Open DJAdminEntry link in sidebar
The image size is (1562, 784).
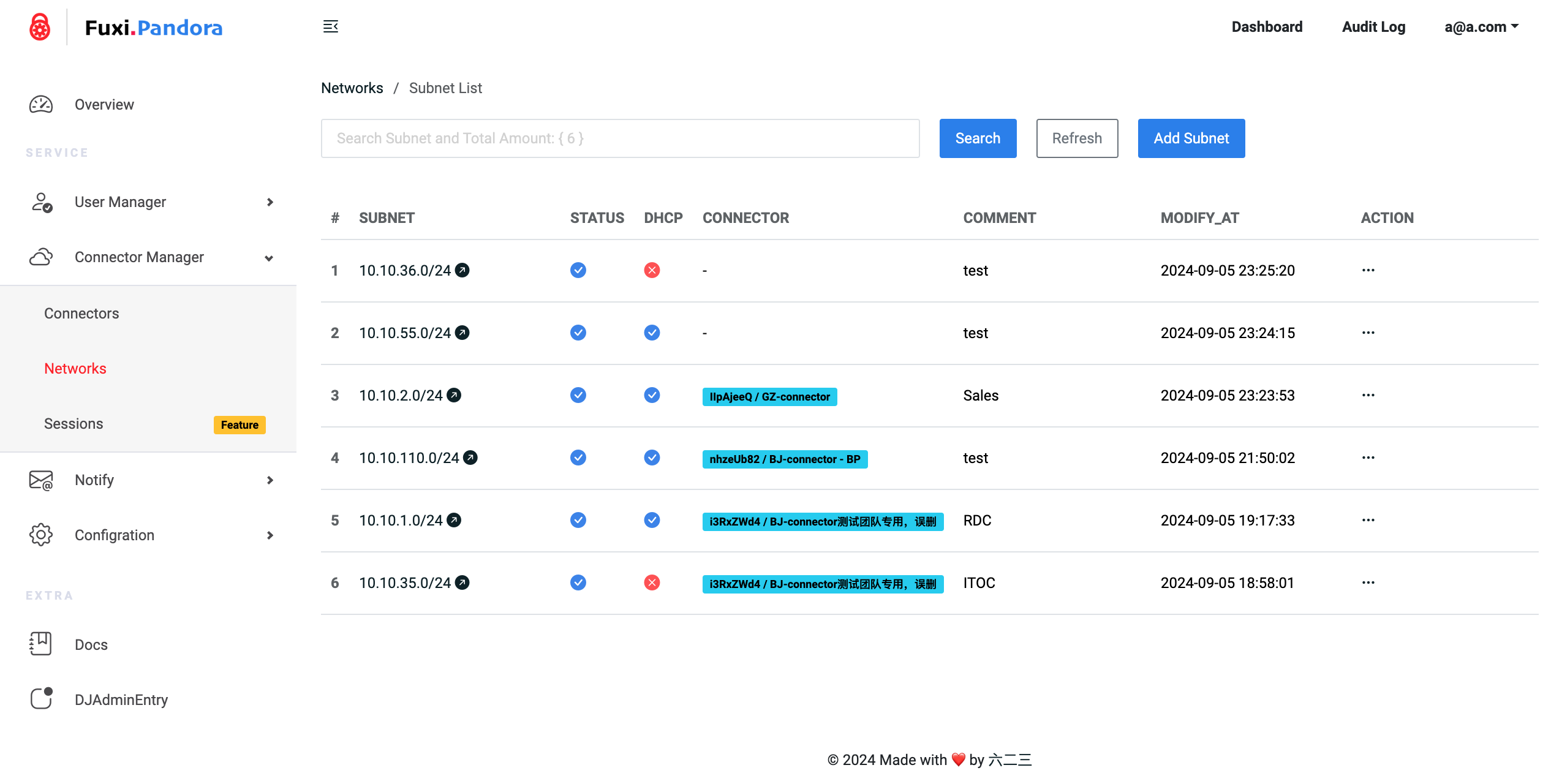coord(121,700)
